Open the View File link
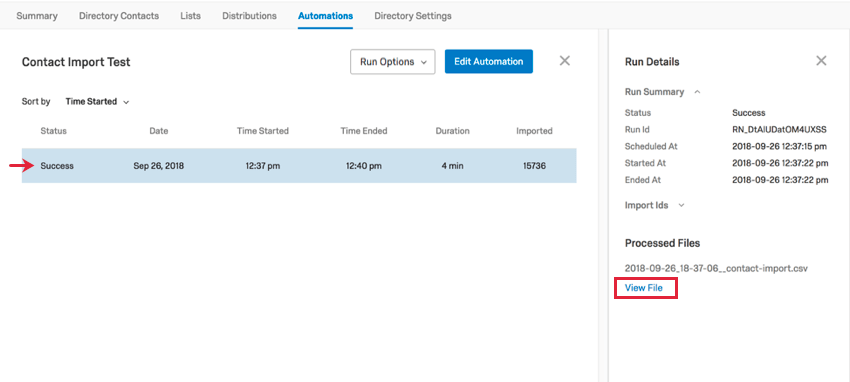This screenshot has width=850, height=382. click(x=643, y=288)
